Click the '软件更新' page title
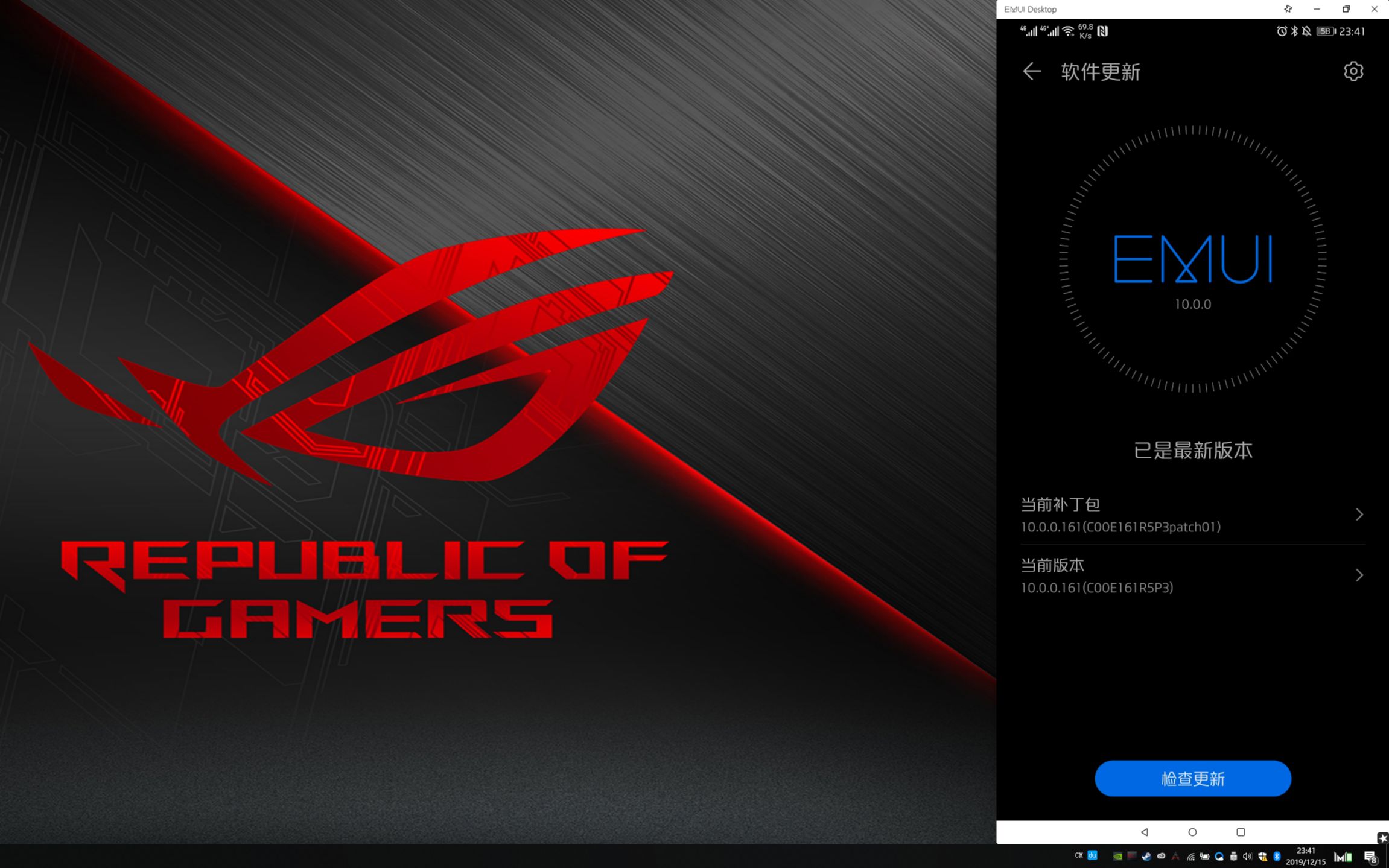Viewport: 1389px width, 868px height. [1101, 72]
